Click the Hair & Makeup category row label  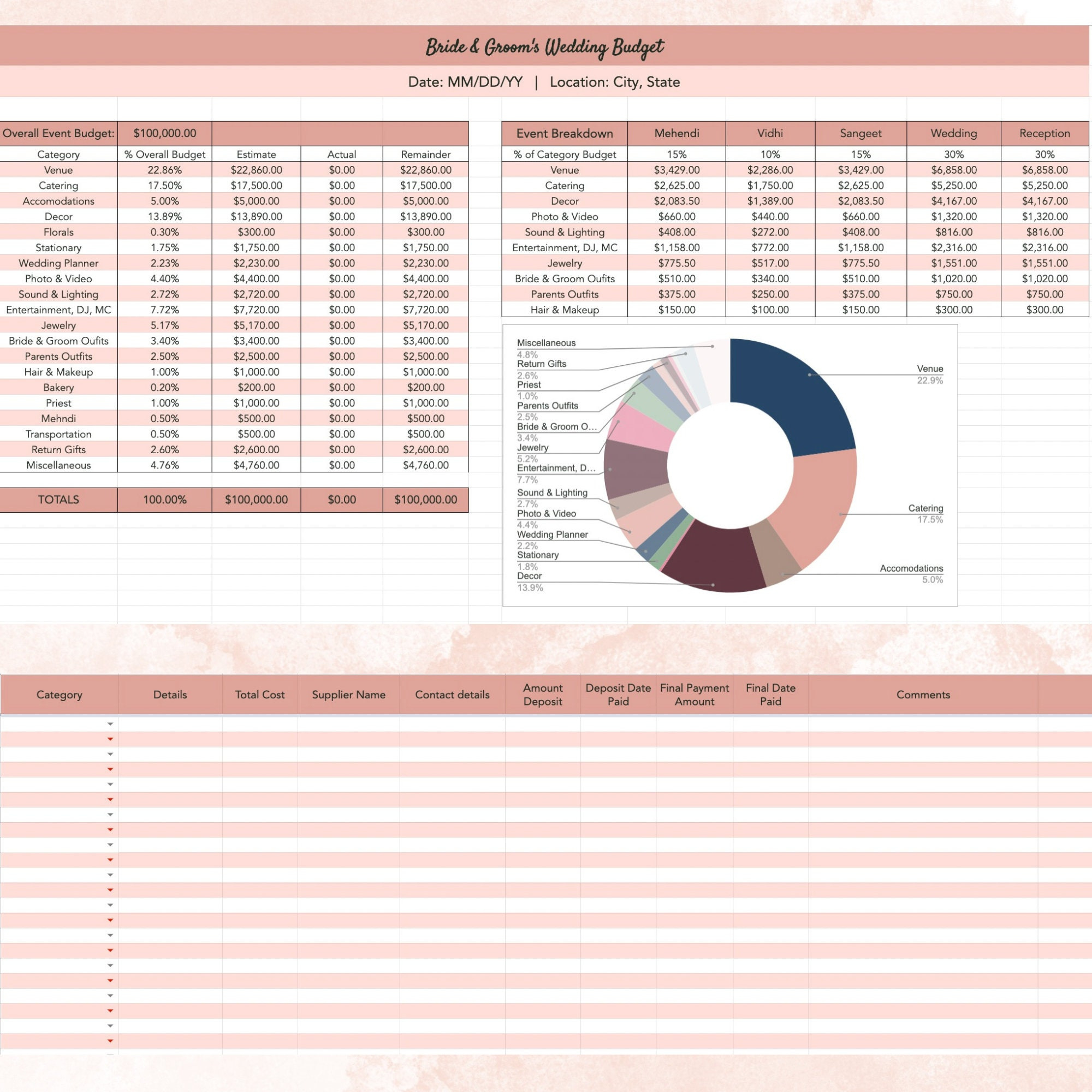pyautogui.click(x=60, y=372)
